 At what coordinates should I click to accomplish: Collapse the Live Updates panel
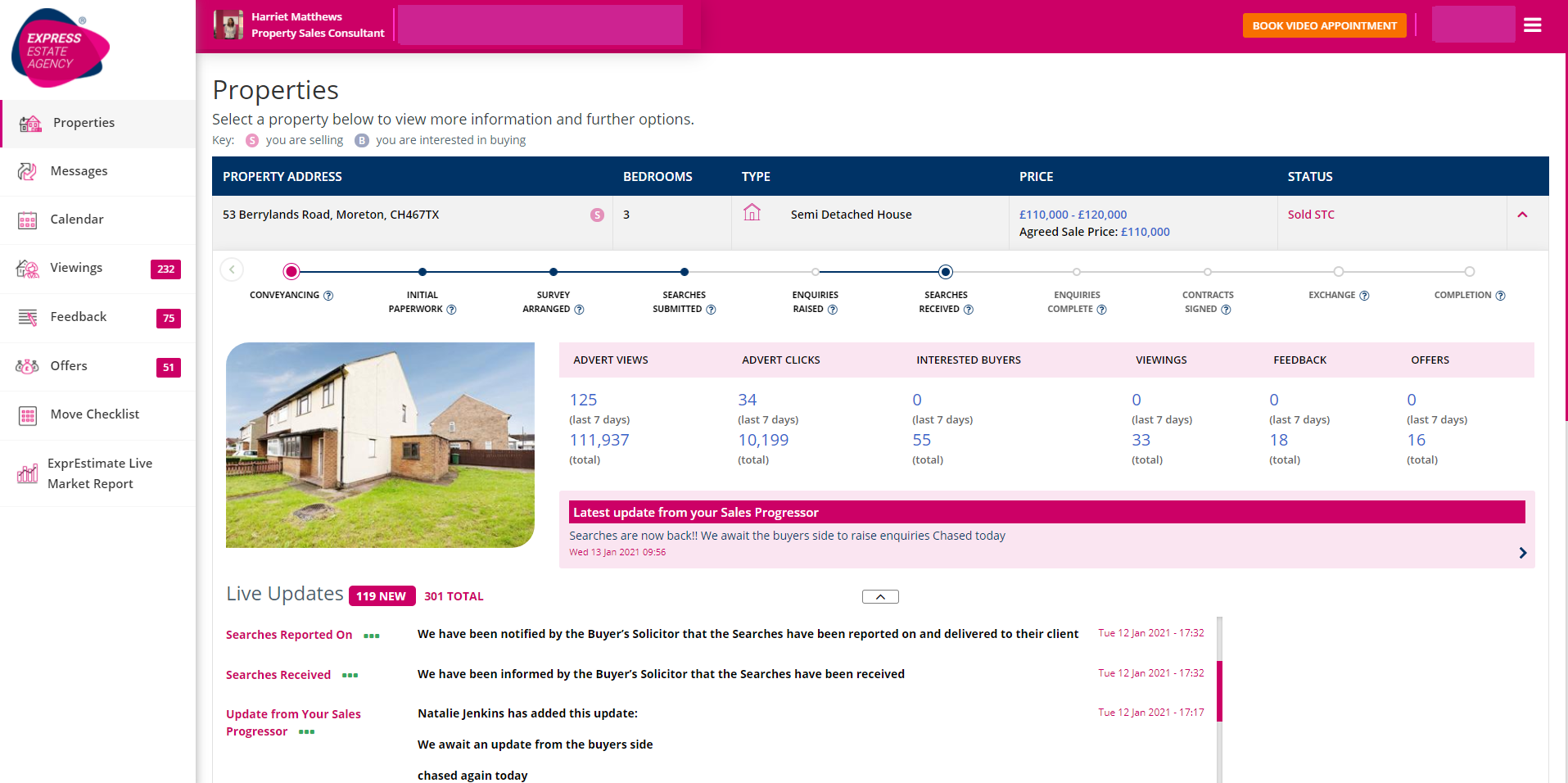point(880,597)
